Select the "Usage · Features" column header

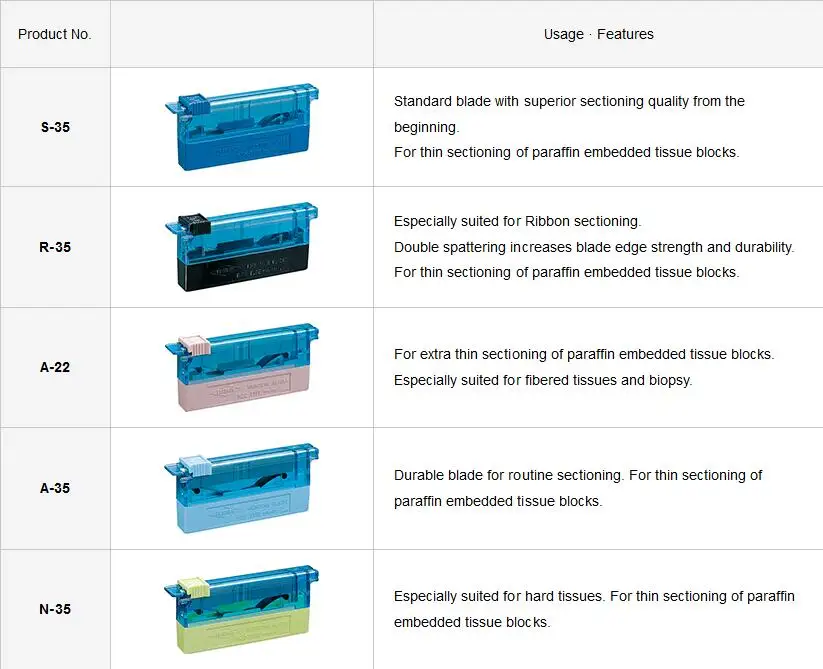click(598, 34)
